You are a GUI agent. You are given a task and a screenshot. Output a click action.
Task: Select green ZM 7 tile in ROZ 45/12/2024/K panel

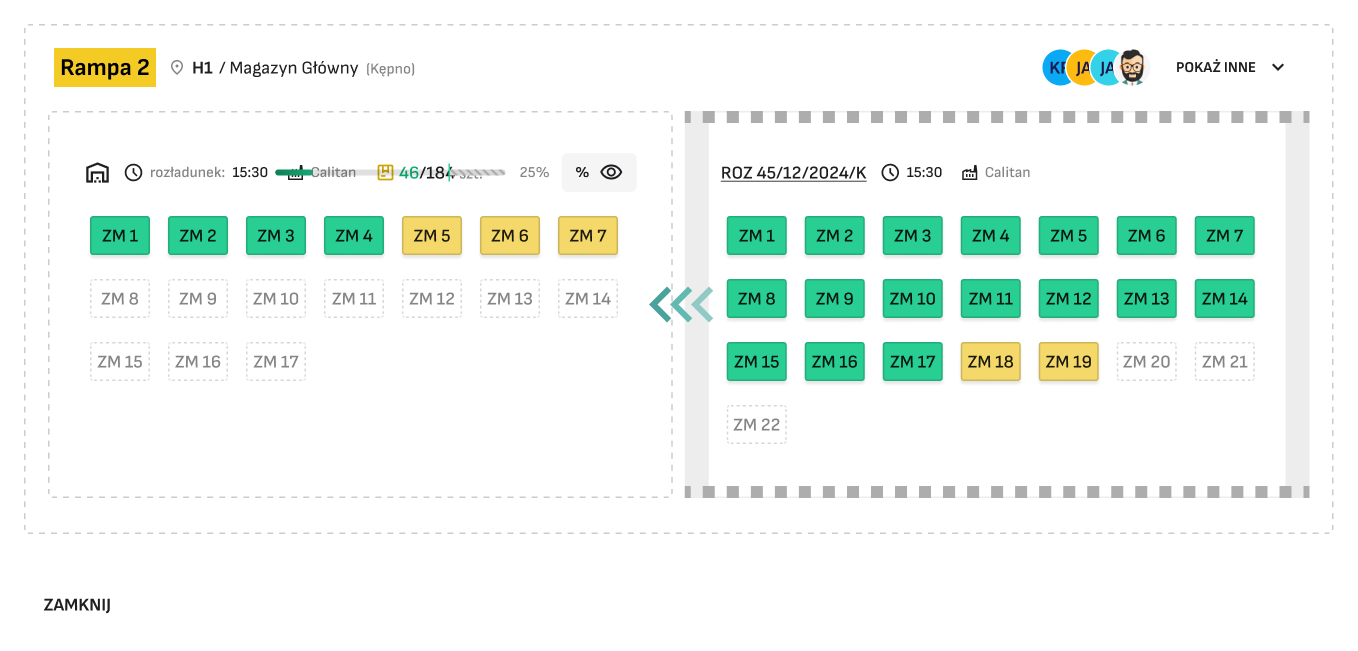coord(1225,236)
